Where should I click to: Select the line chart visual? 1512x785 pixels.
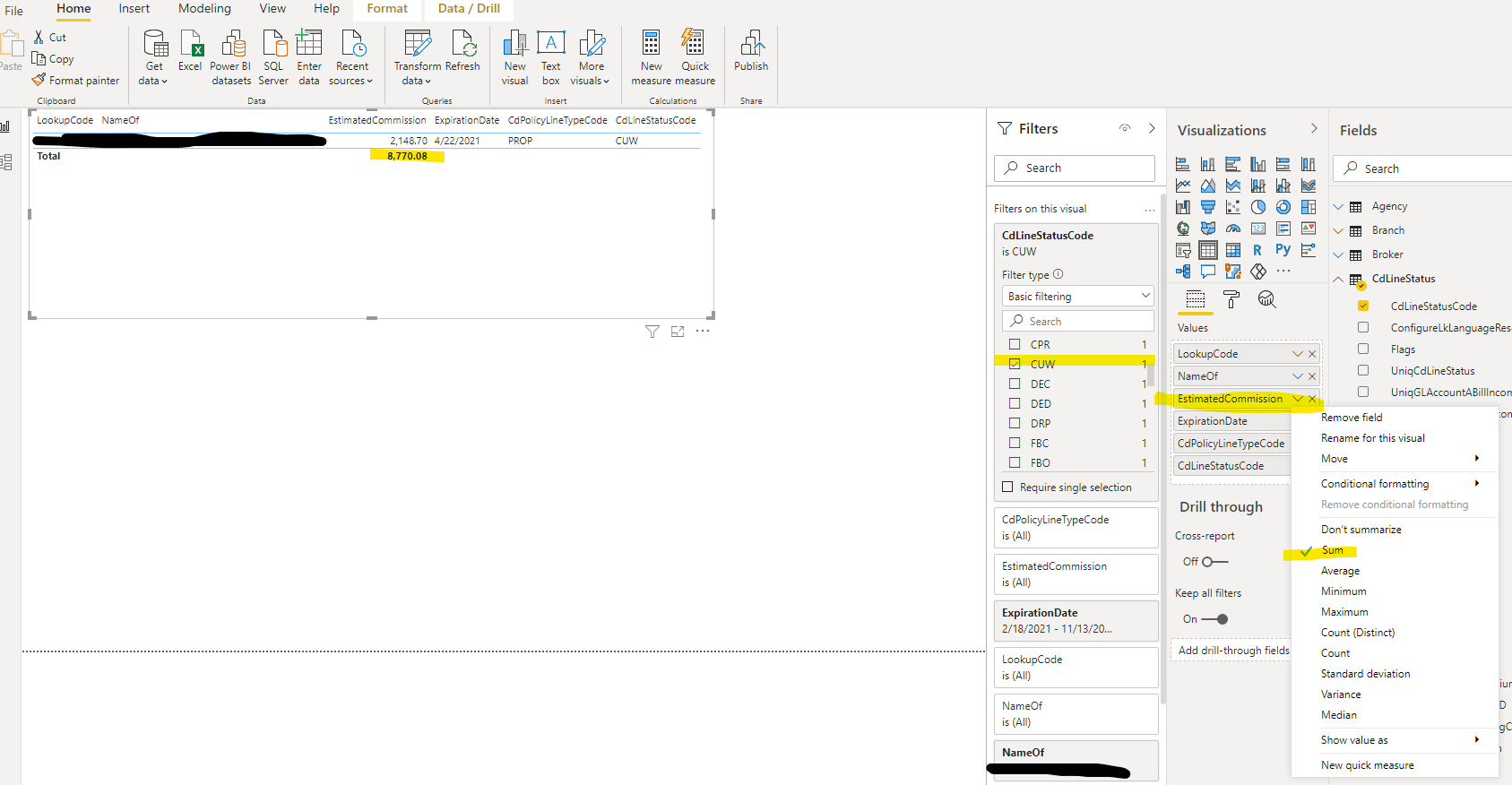[1183, 185]
